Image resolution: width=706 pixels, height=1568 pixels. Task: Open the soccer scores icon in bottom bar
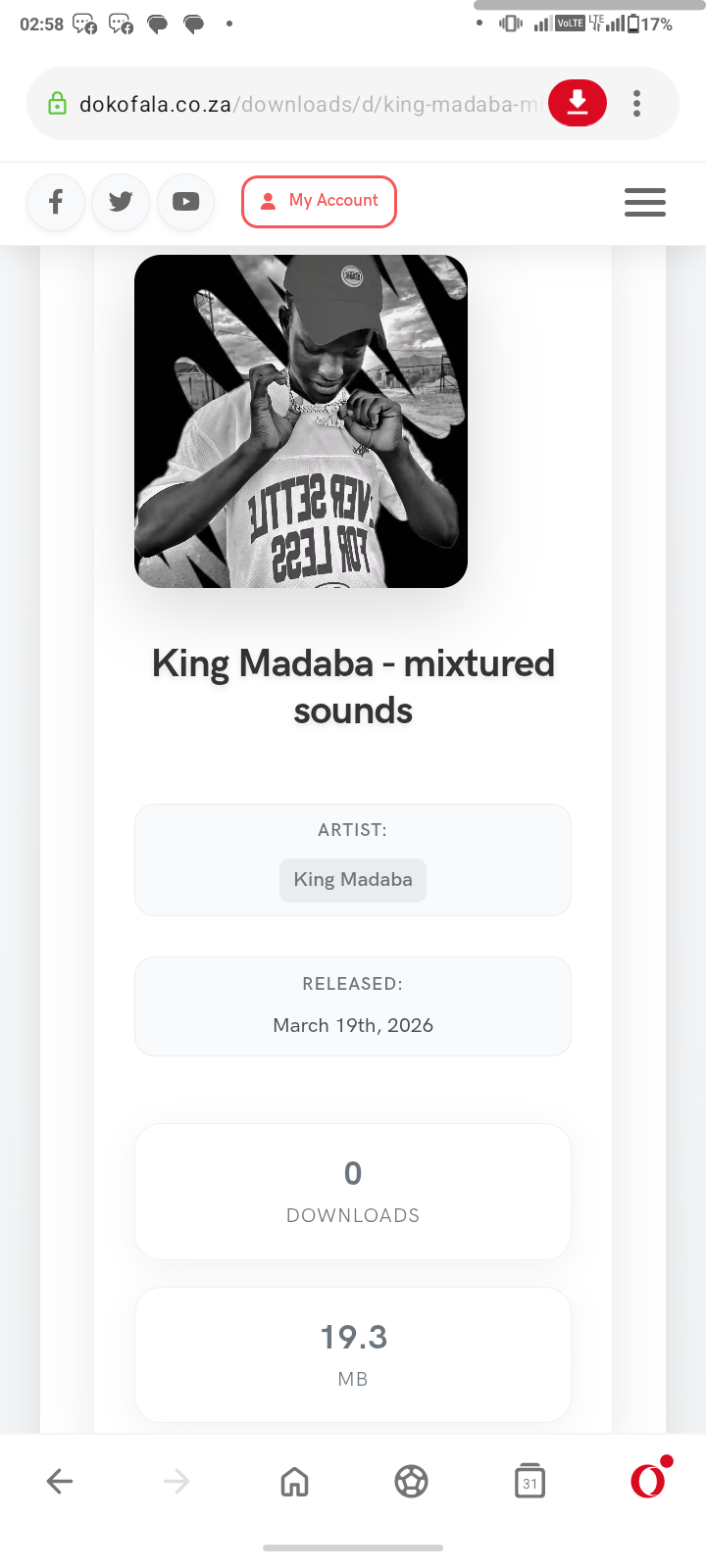[x=411, y=1481]
